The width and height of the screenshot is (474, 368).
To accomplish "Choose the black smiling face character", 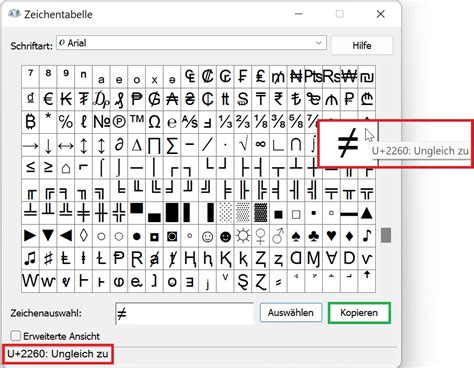I will (225, 236).
